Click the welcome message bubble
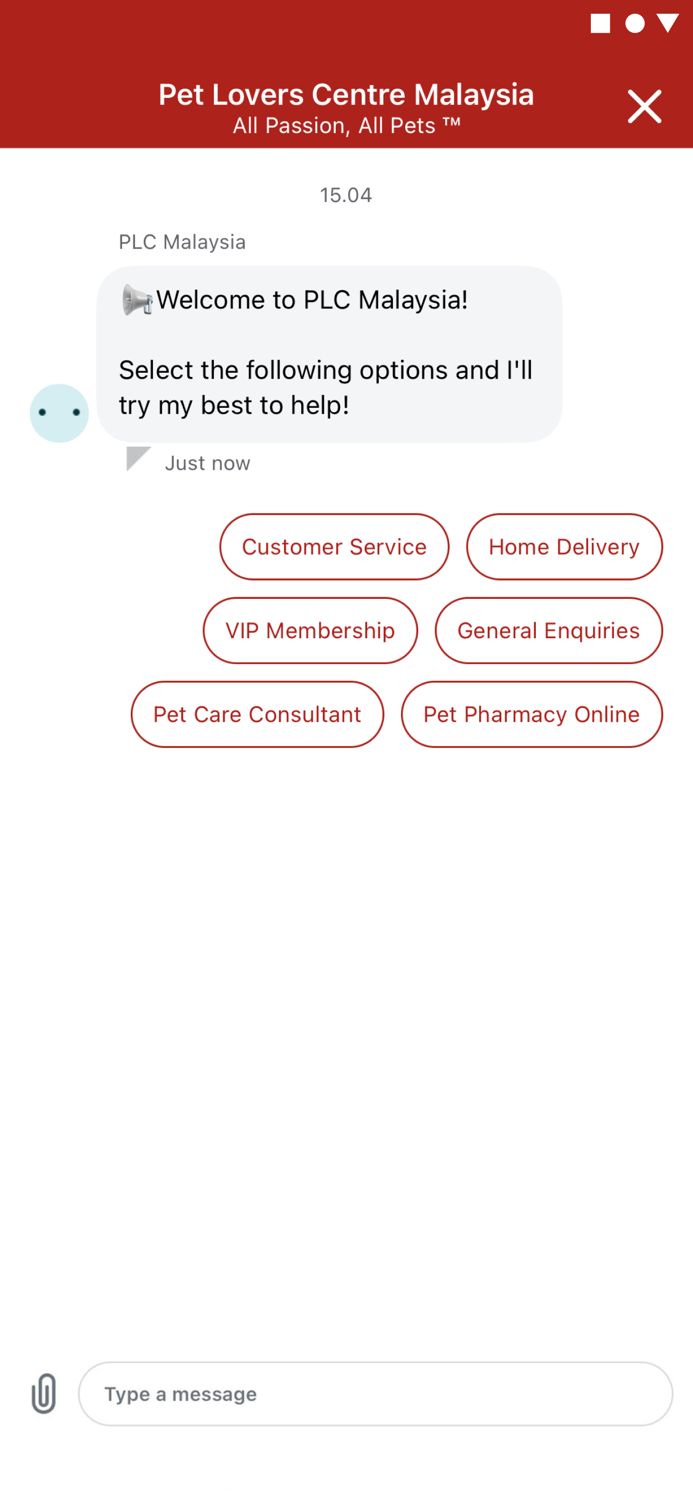Image resolution: width=693 pixels, height=1500 pixels. click(x=329, y=353)
